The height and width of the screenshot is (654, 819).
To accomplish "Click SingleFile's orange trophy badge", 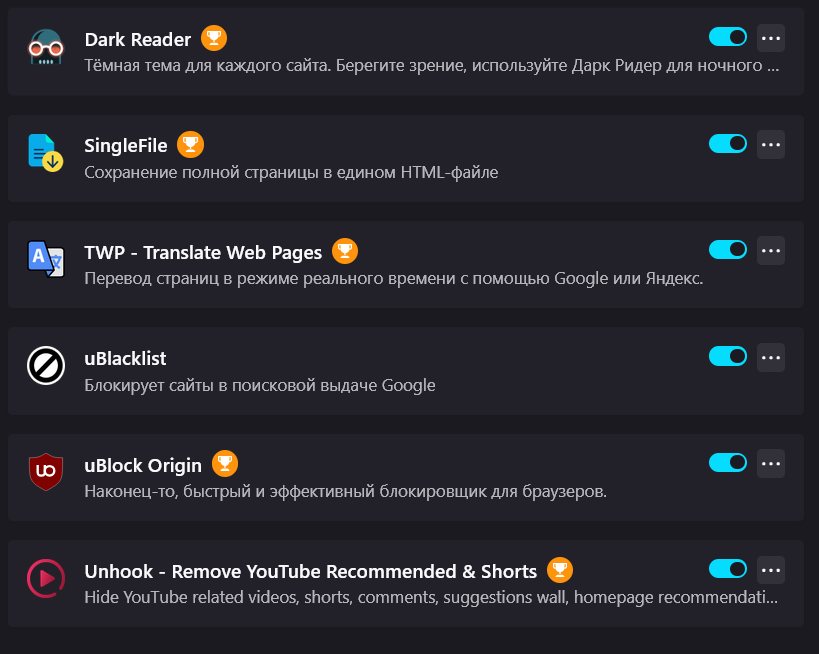I will [x=191, y=144].
